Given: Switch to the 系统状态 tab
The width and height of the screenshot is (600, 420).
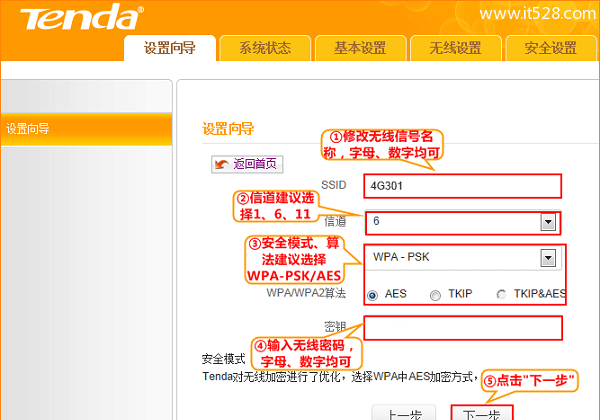Looking at the screenshot, I should [x=265, y=48].
